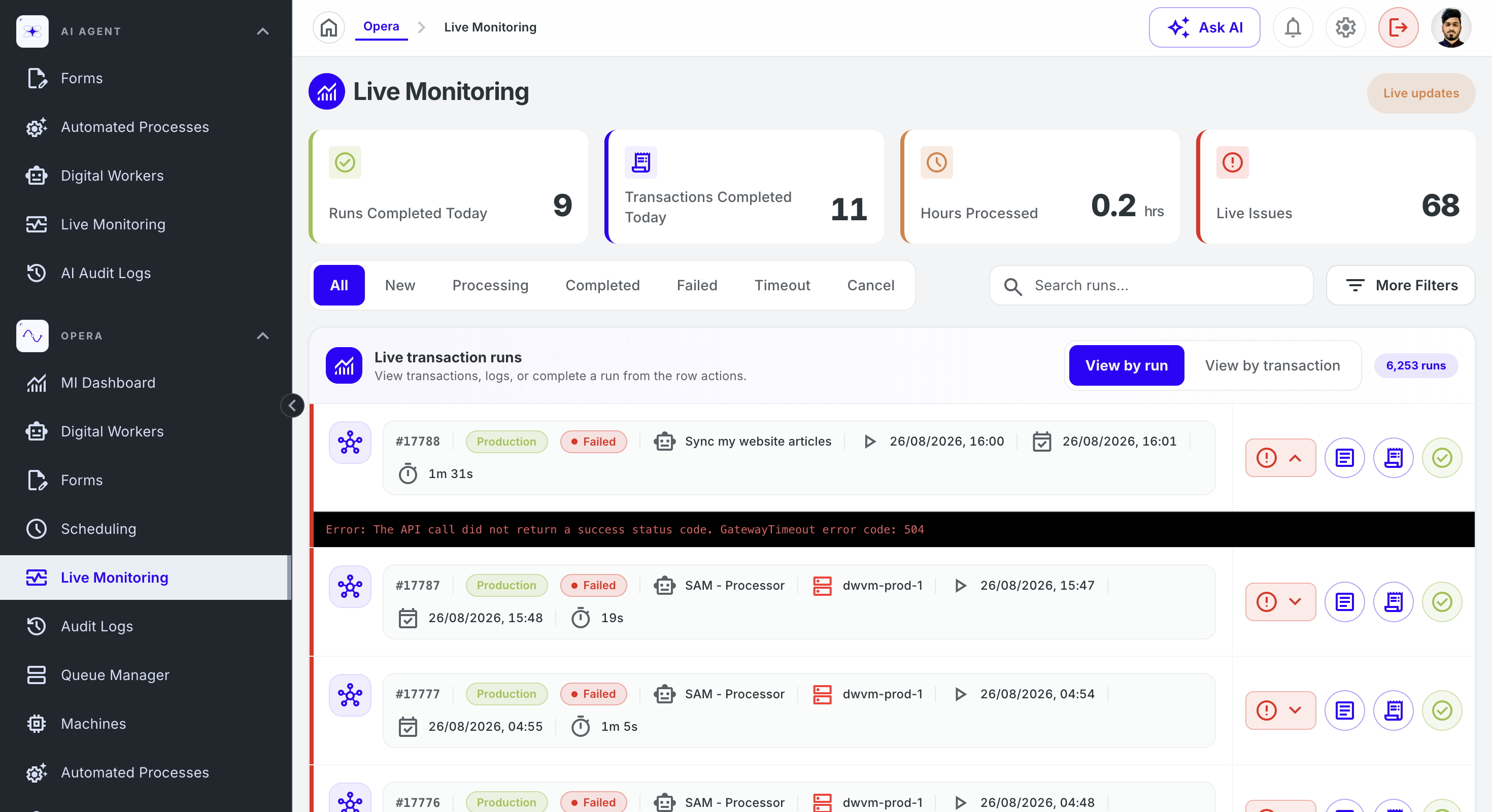Screen dimensions: 1492x812
Task: Open the user profile avatar
Action: click(x=1451, y=27)
